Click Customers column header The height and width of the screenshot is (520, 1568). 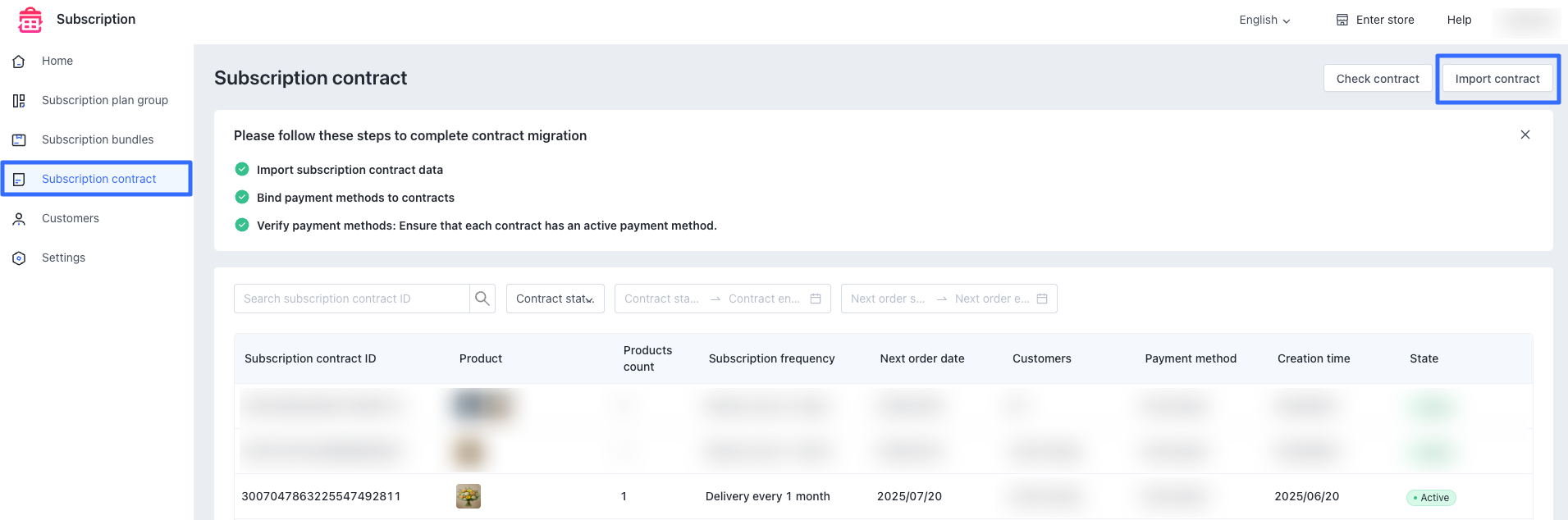[1042, 358]
